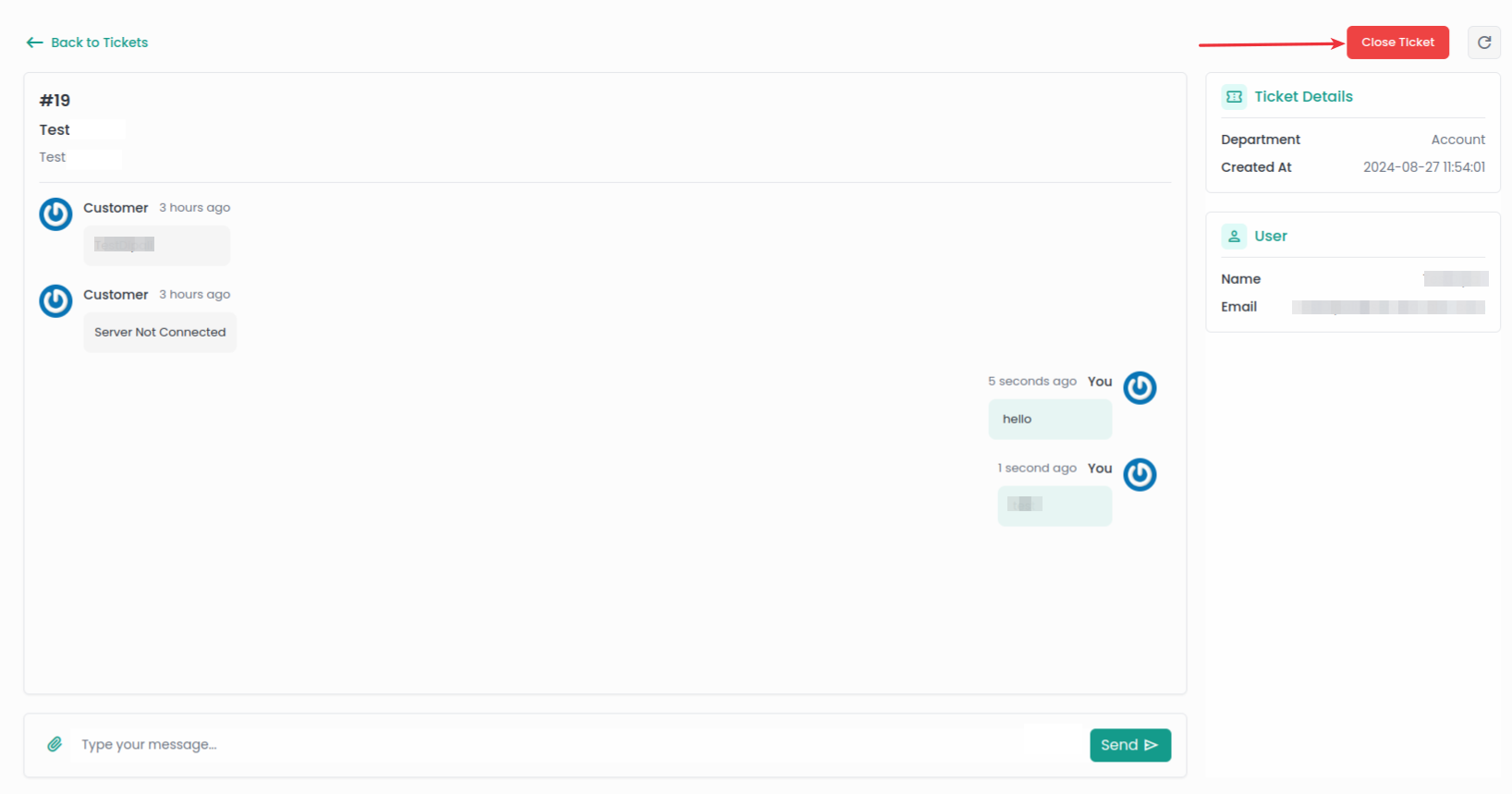Click the 5 seconds ago timestamp
Viewport: 1512px width, 794px height.
[x=1031, y=382]
